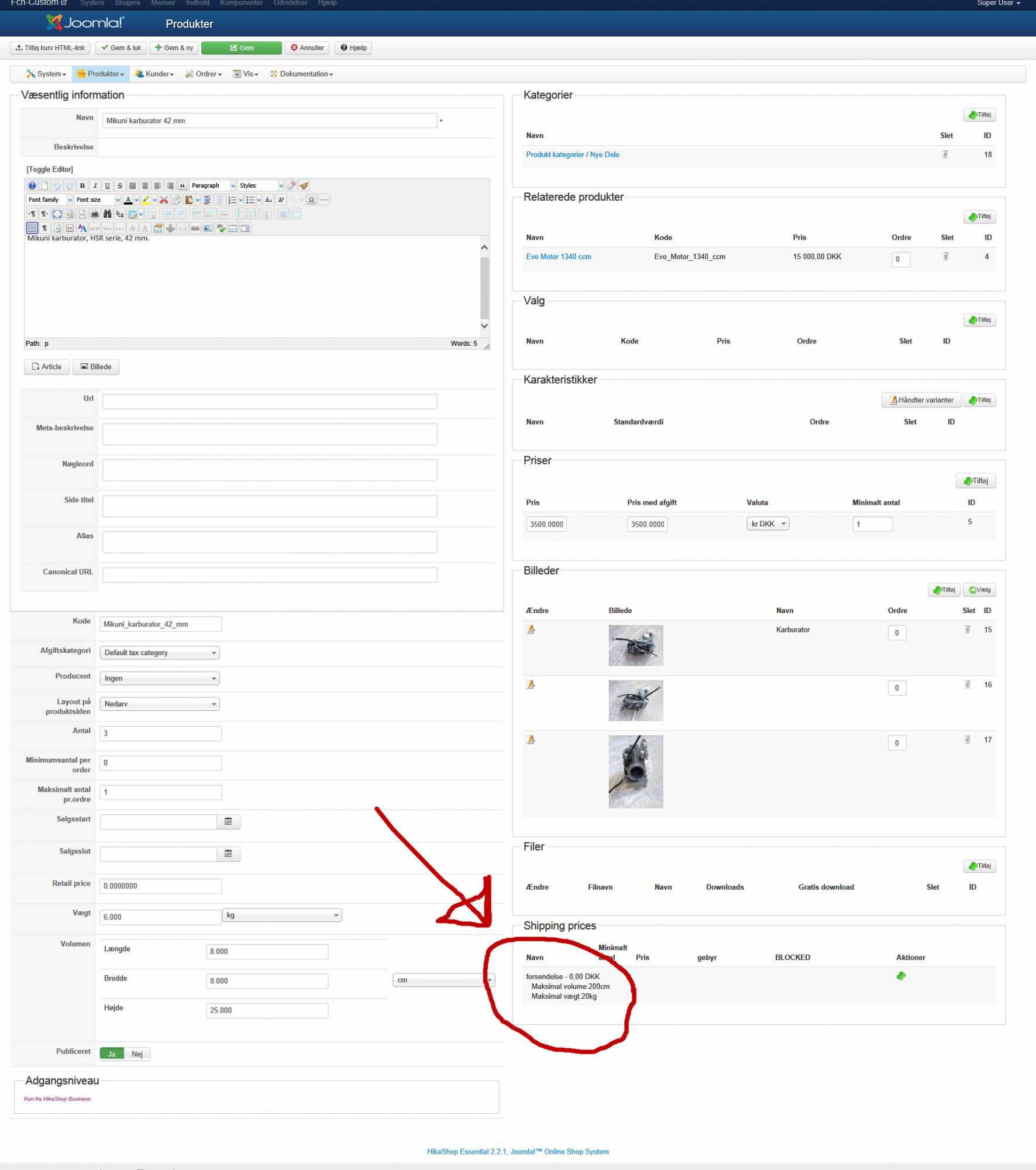Click the Toggle Editor link
The height and width of the screenshot is (1170, 1036).
[x=50, y=169]
